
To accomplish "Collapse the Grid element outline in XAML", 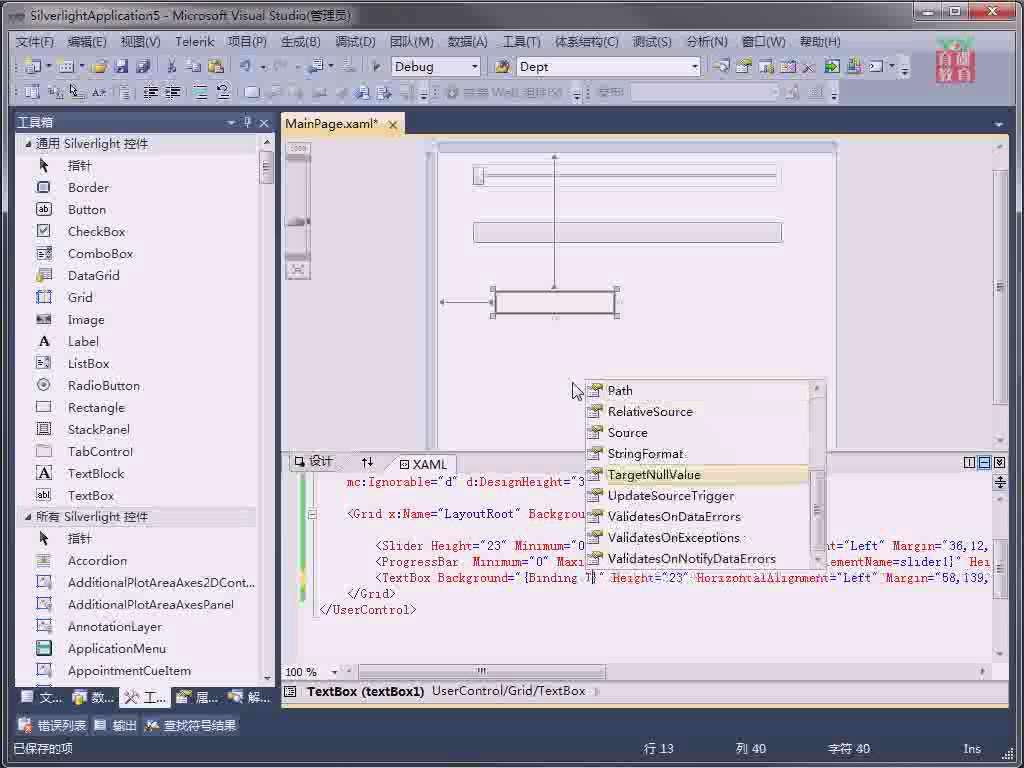I will click(x=312, y=514).
